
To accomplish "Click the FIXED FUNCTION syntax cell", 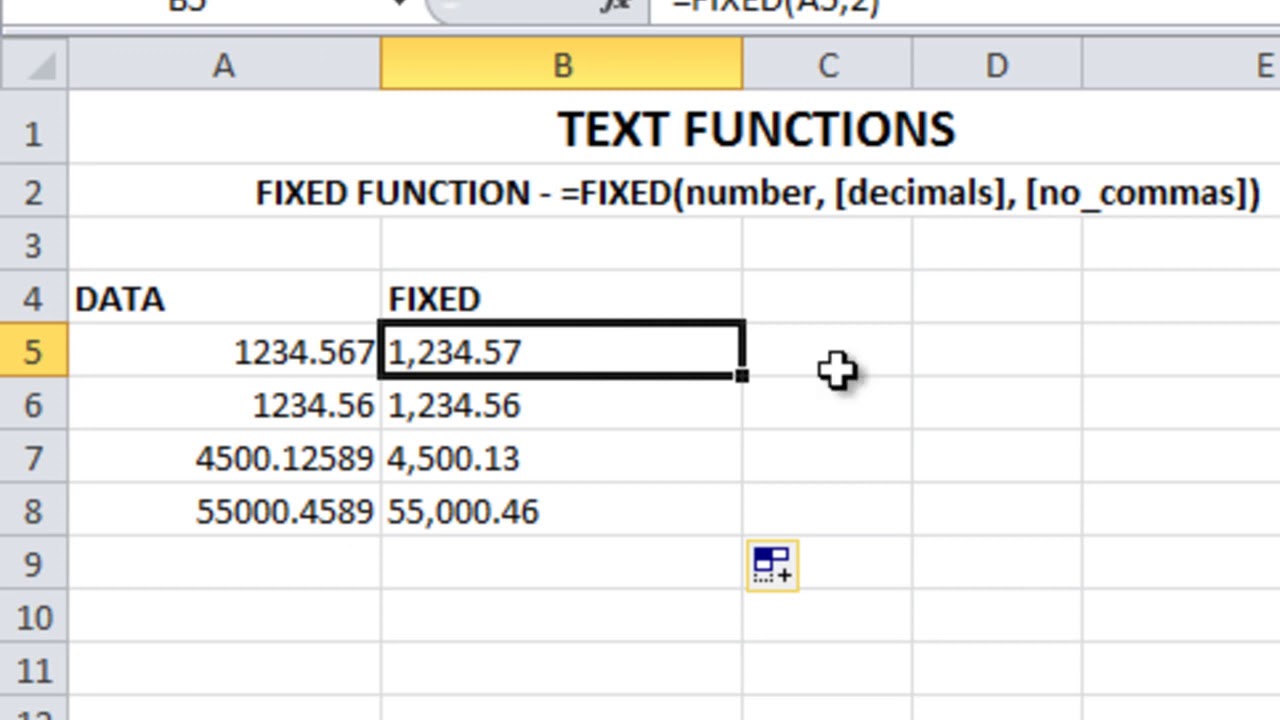I will (x=758, y=192).
